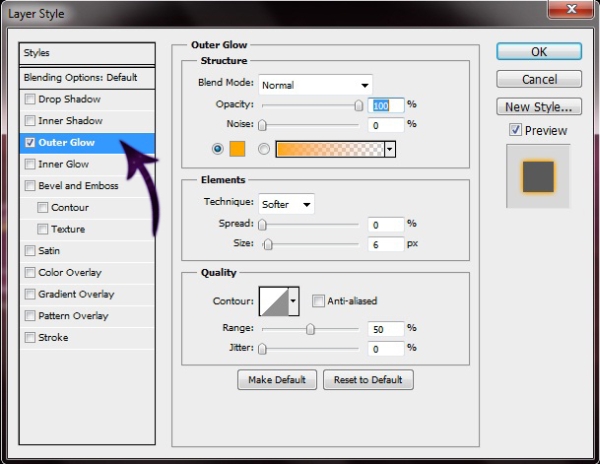600x464 pixels.
Task: Click the OK button
Action: click(538, 52)
